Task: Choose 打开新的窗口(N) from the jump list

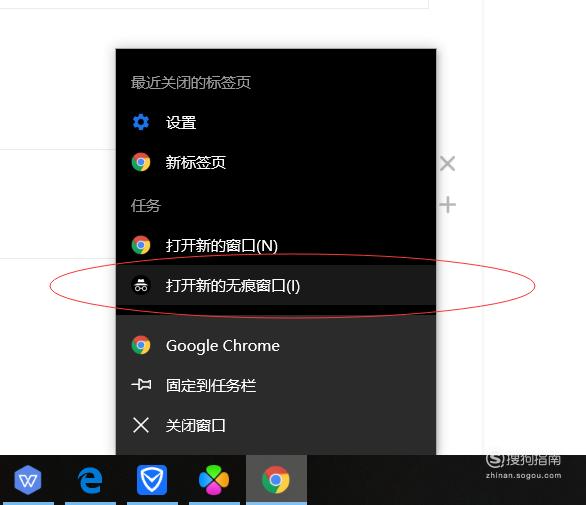Action: [276, 245]
